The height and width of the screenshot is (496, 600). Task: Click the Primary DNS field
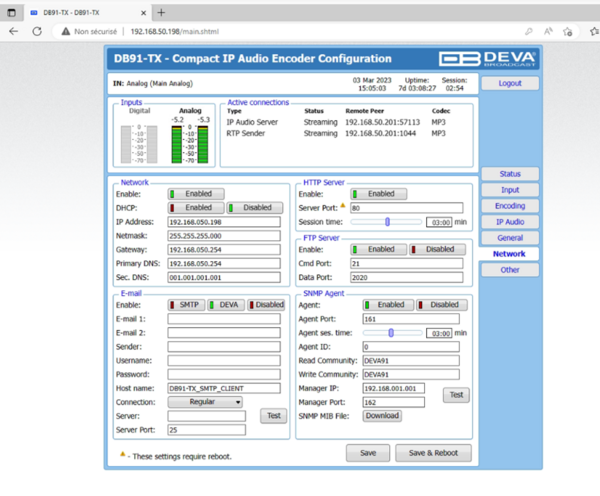tap(224, 263)
